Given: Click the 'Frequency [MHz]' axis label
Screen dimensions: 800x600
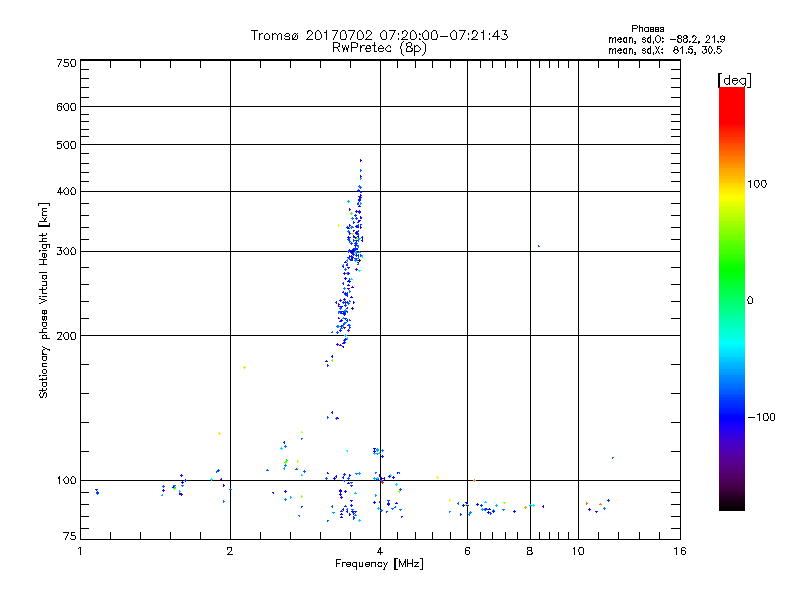Looking at the screenshot, I should coord(379,564).
